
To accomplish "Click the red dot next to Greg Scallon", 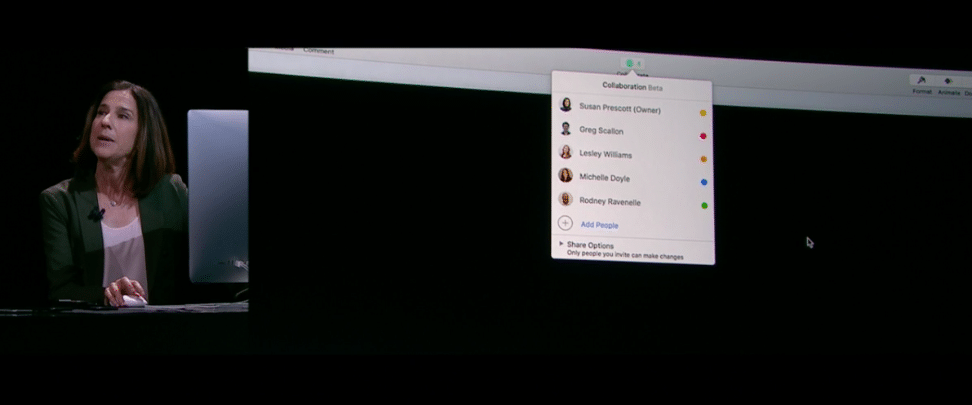I will coord(703,136).
